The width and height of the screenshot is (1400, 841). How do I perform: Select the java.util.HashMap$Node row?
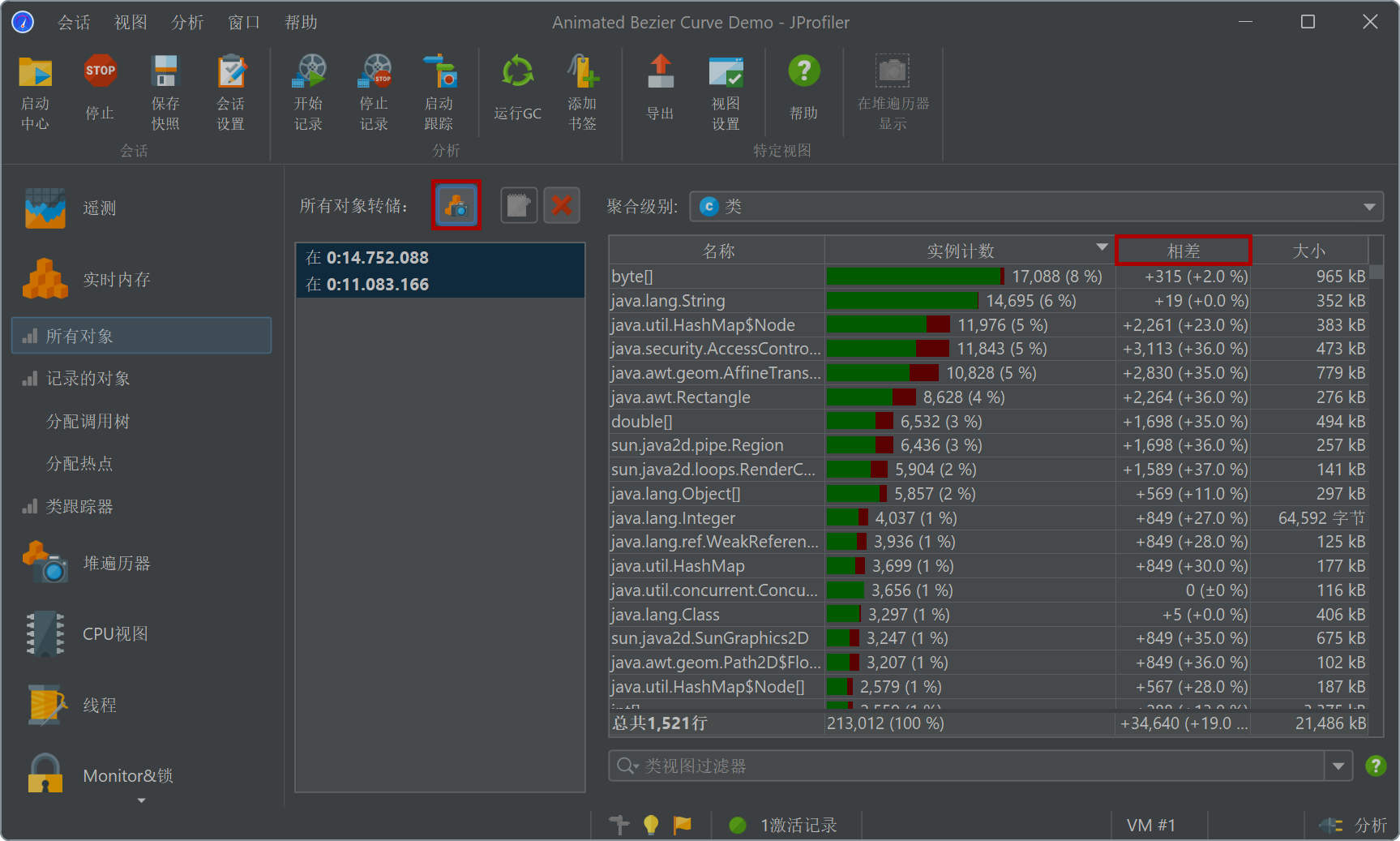pyautogui.click(x=989, y=325)
